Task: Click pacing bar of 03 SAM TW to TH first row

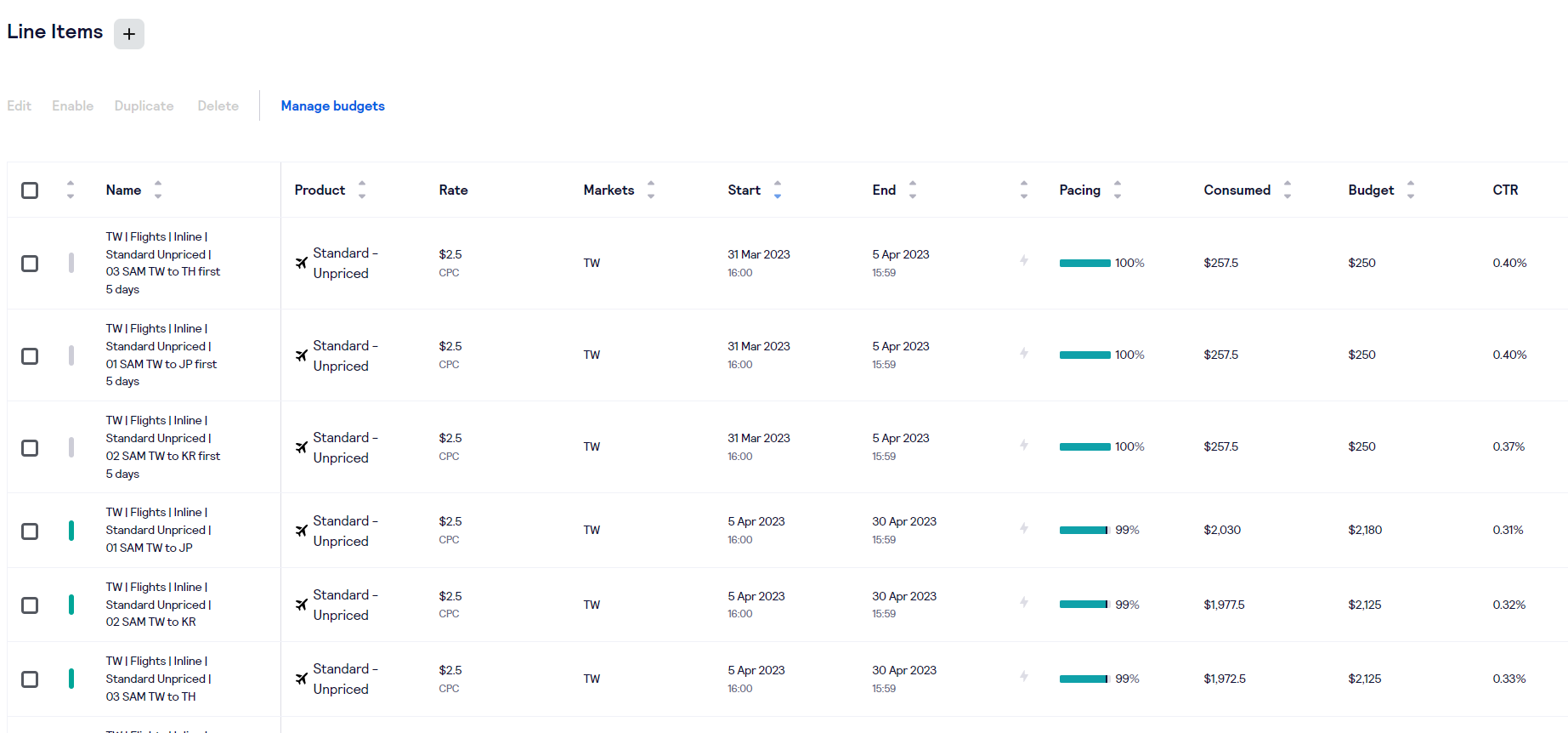Action: click(x=1085, y=263)
